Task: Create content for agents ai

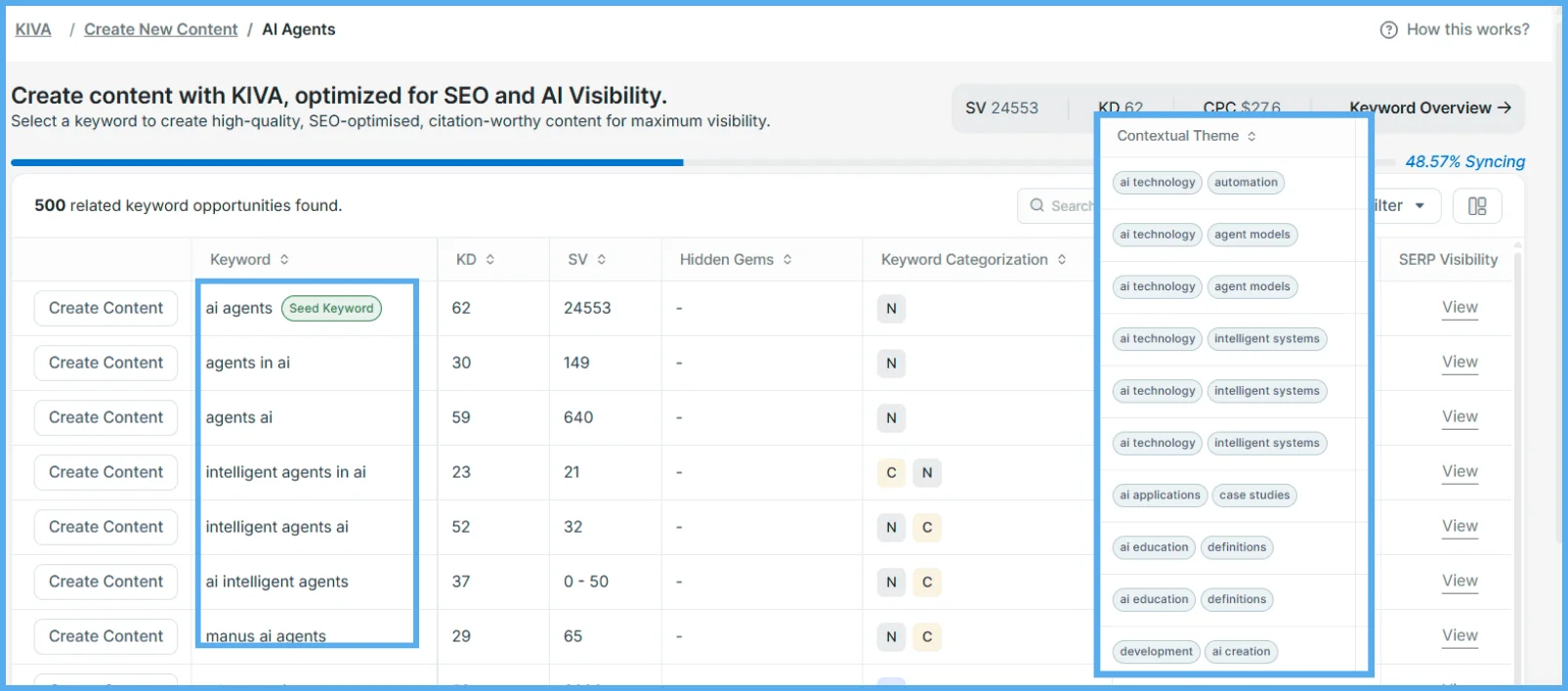Action: click(106, 417)
